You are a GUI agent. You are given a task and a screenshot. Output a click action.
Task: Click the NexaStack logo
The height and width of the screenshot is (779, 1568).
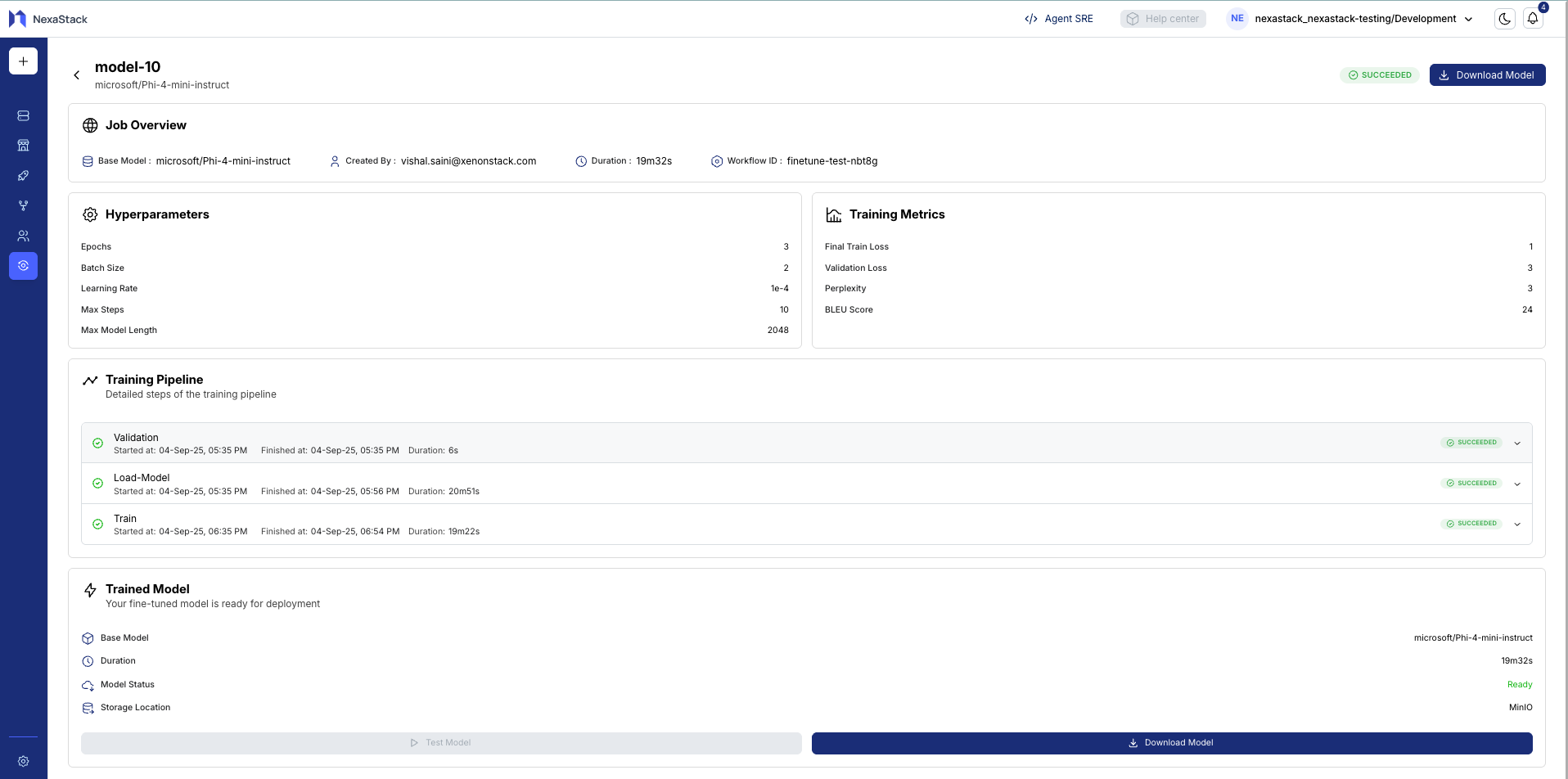48,19
